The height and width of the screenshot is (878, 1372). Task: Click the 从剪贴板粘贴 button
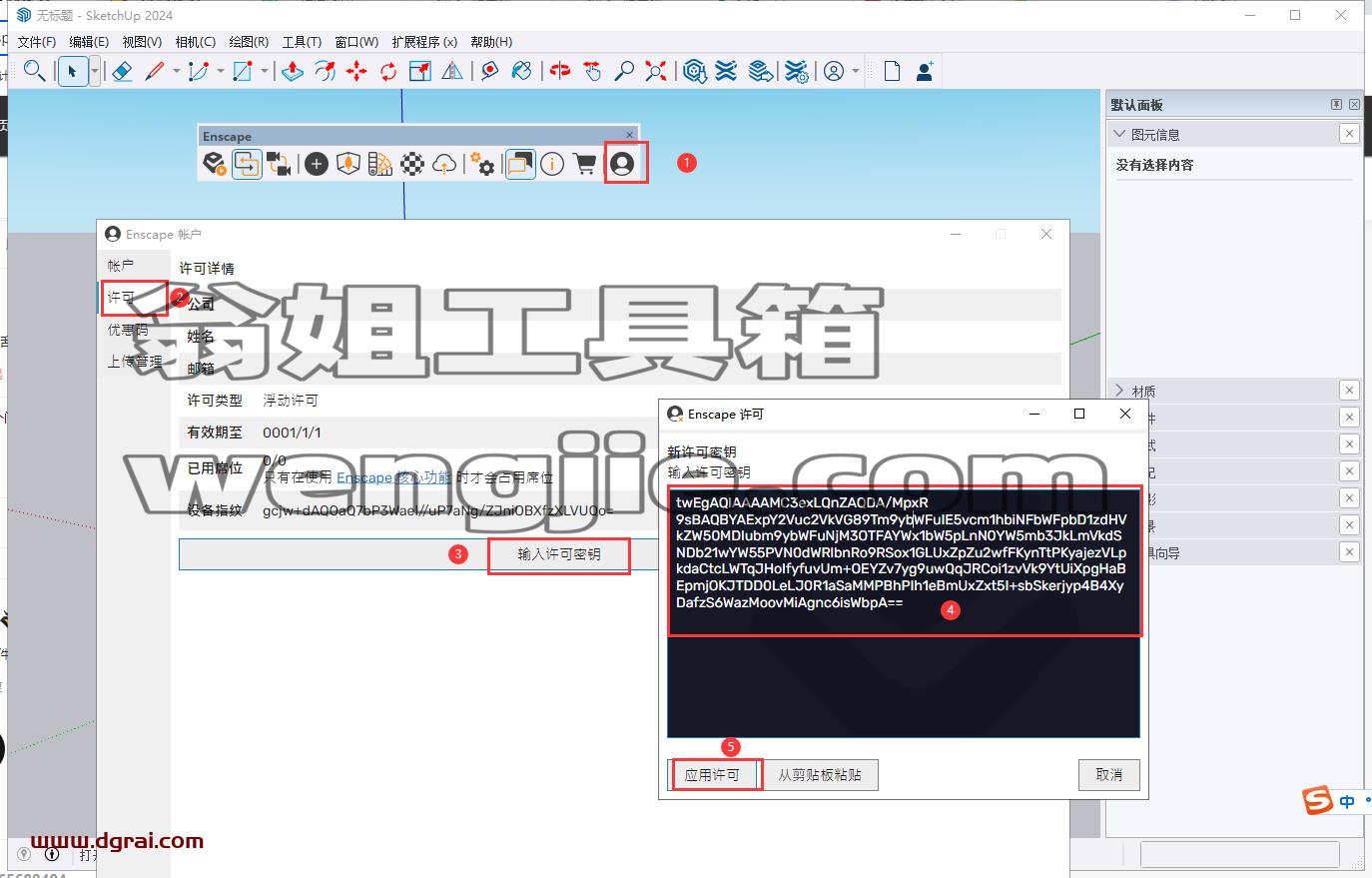(x=820, y=775)
